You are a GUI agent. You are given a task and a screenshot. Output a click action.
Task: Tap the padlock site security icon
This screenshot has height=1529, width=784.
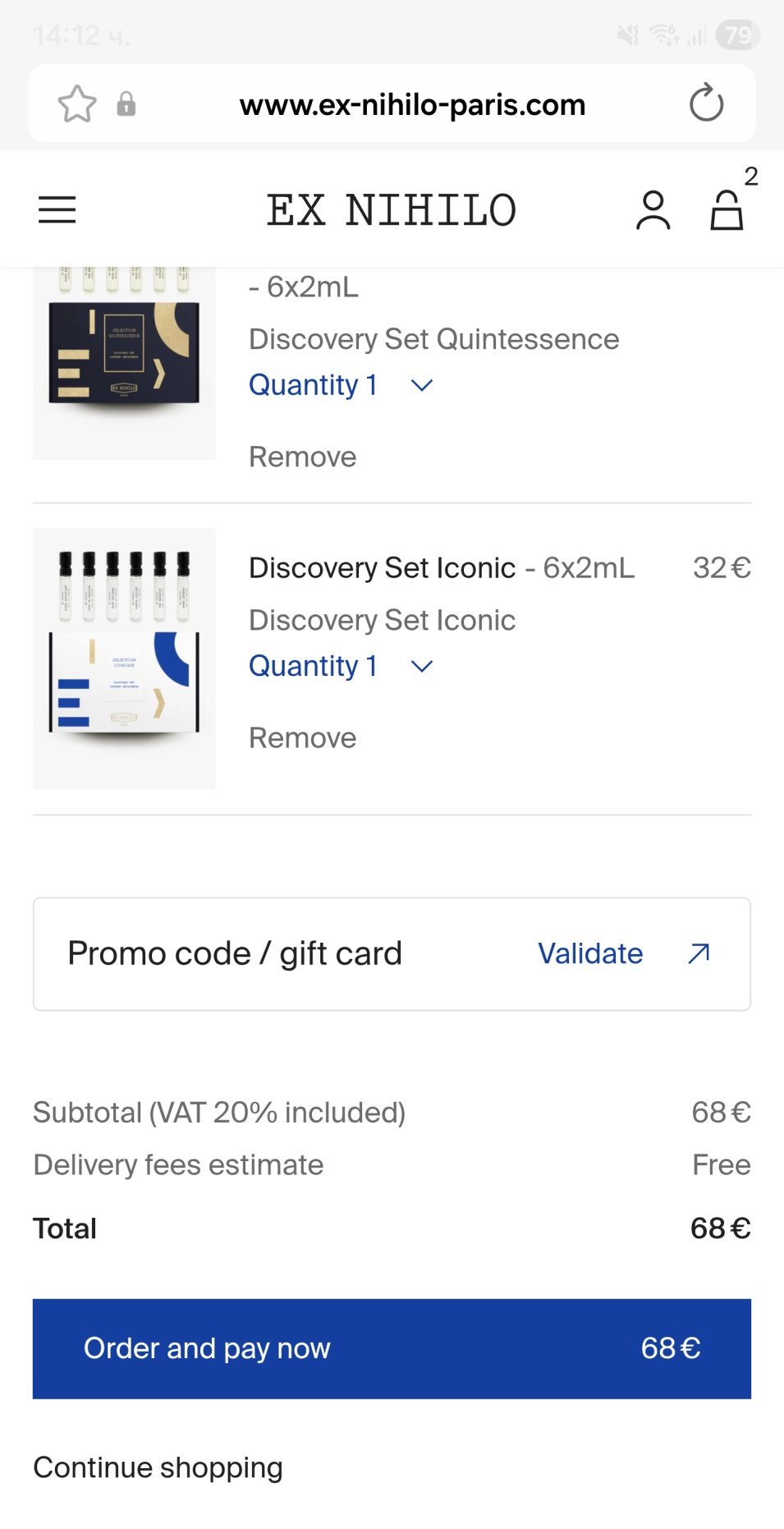pos(126,104)
